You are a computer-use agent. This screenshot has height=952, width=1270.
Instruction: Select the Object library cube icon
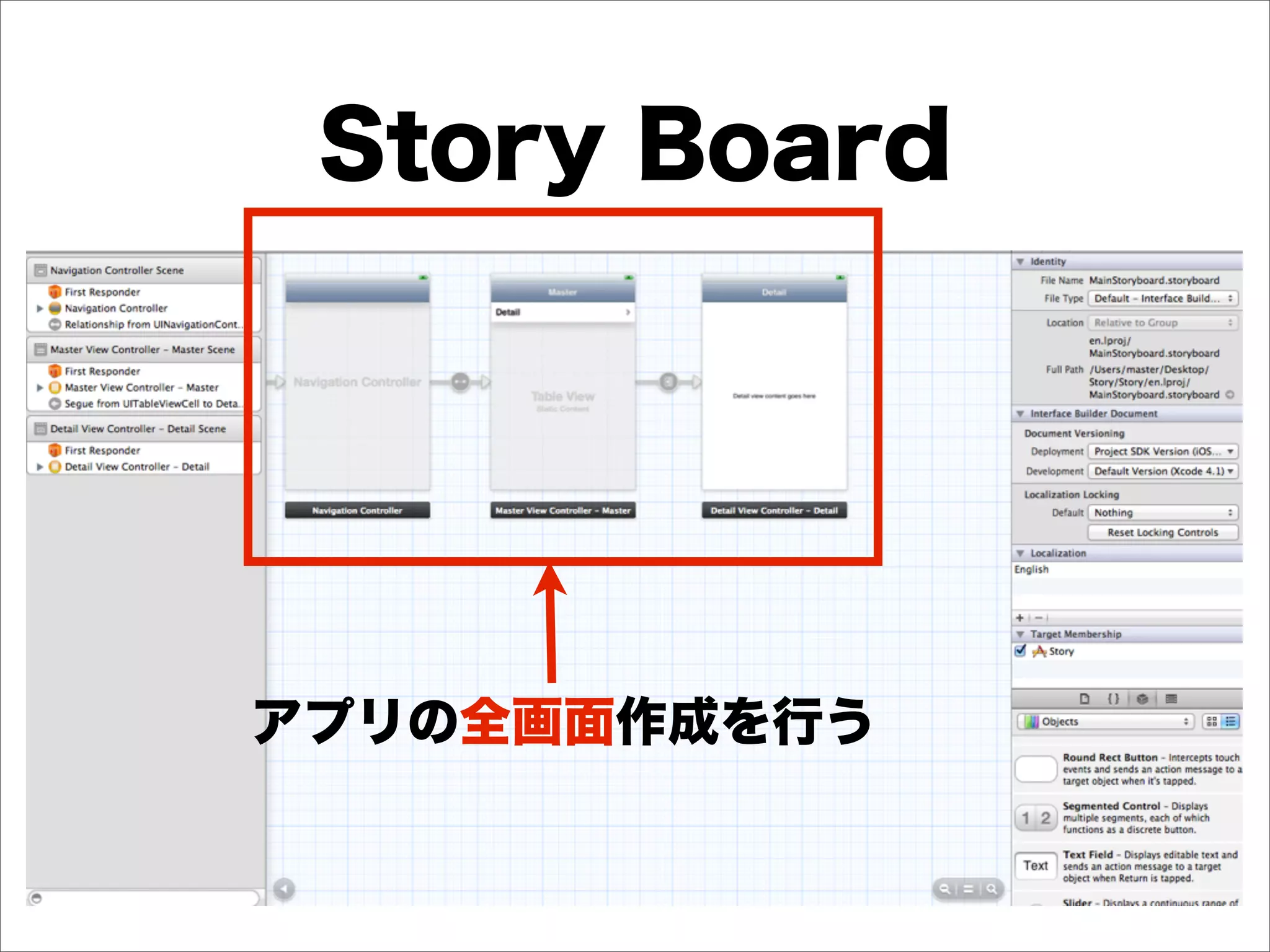click(x=1142, y=699)
